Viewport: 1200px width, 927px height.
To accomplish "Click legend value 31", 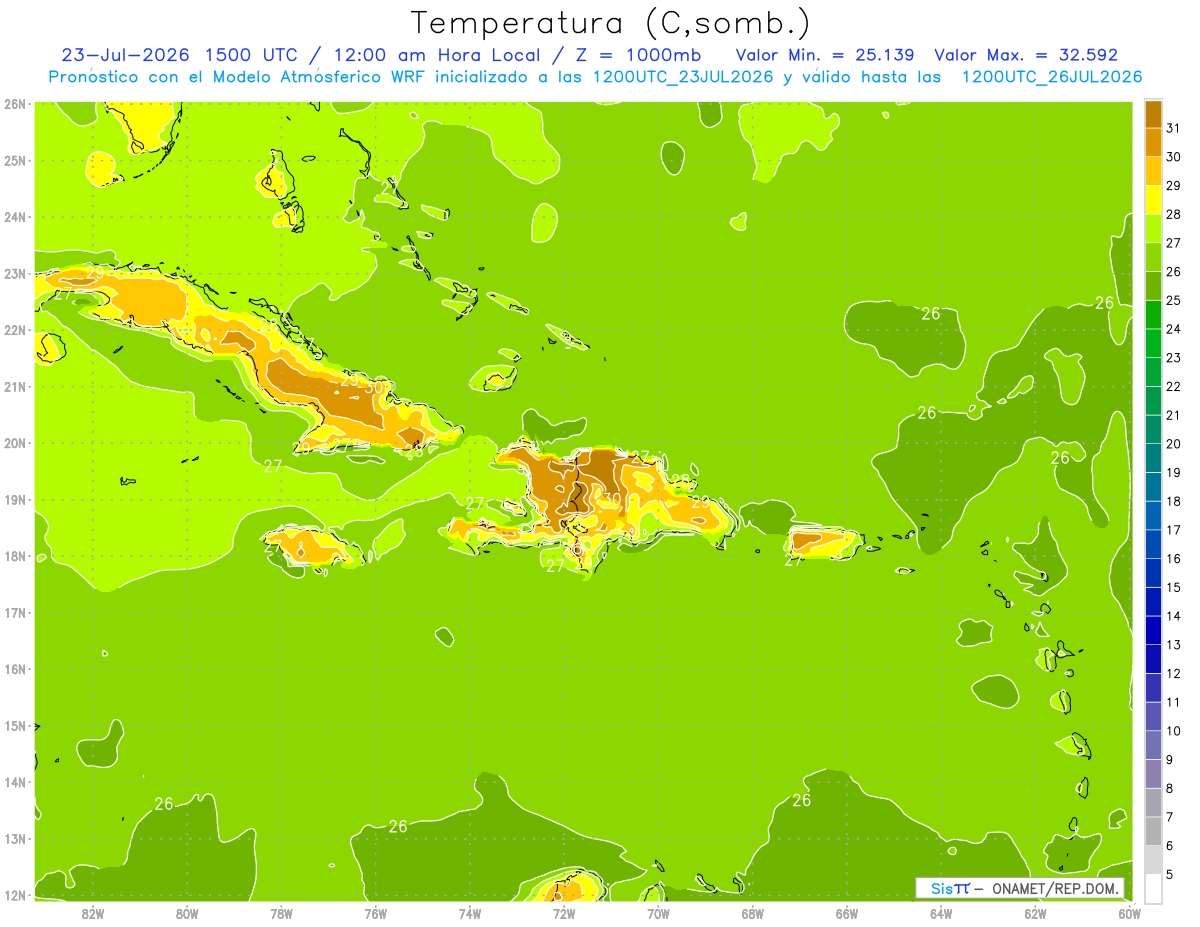I will tap(1174, 127).
